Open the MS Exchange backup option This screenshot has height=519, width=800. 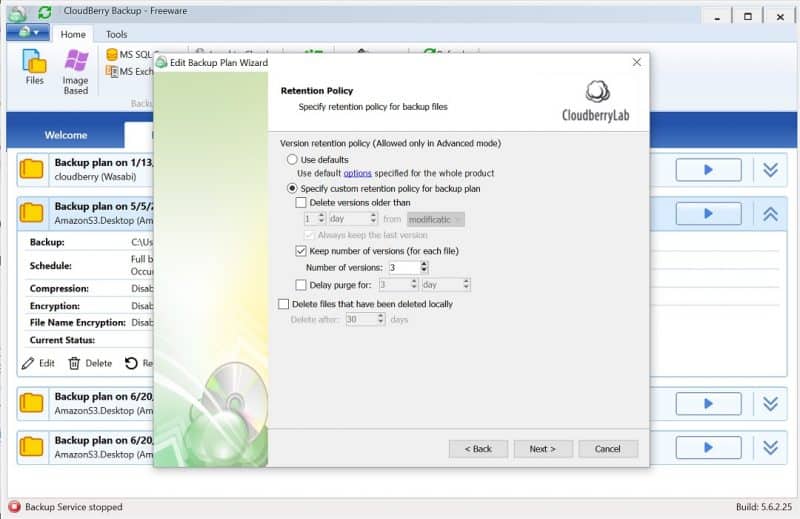(x=130, y=71)
